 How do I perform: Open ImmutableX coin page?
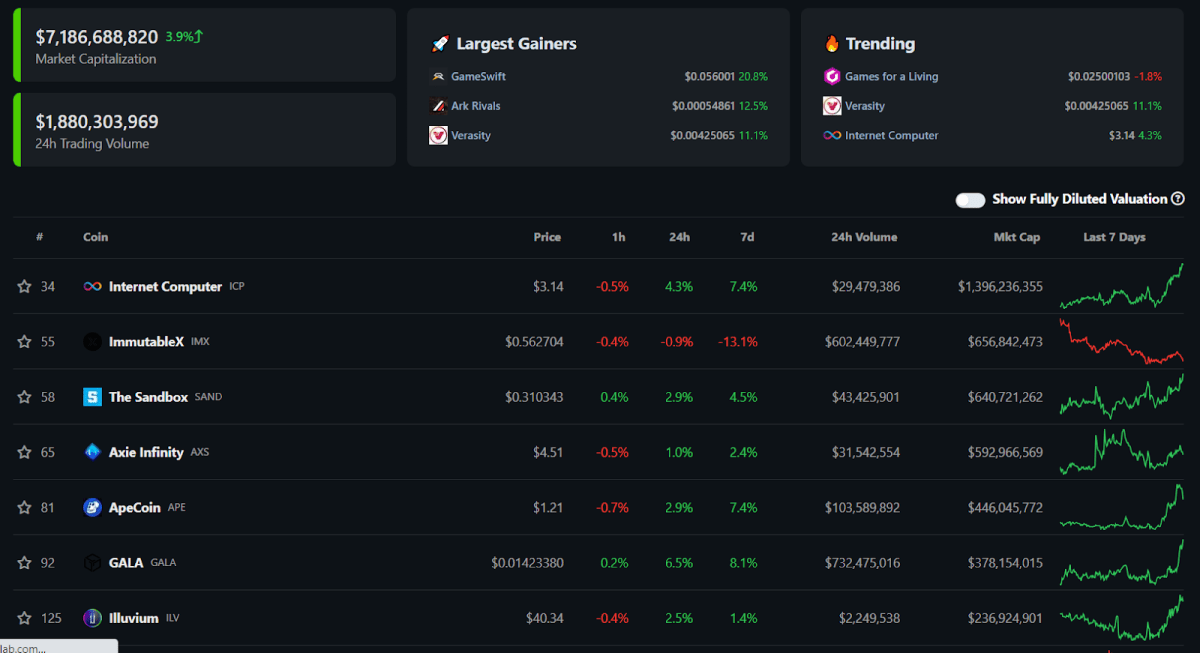pos(146,342)
